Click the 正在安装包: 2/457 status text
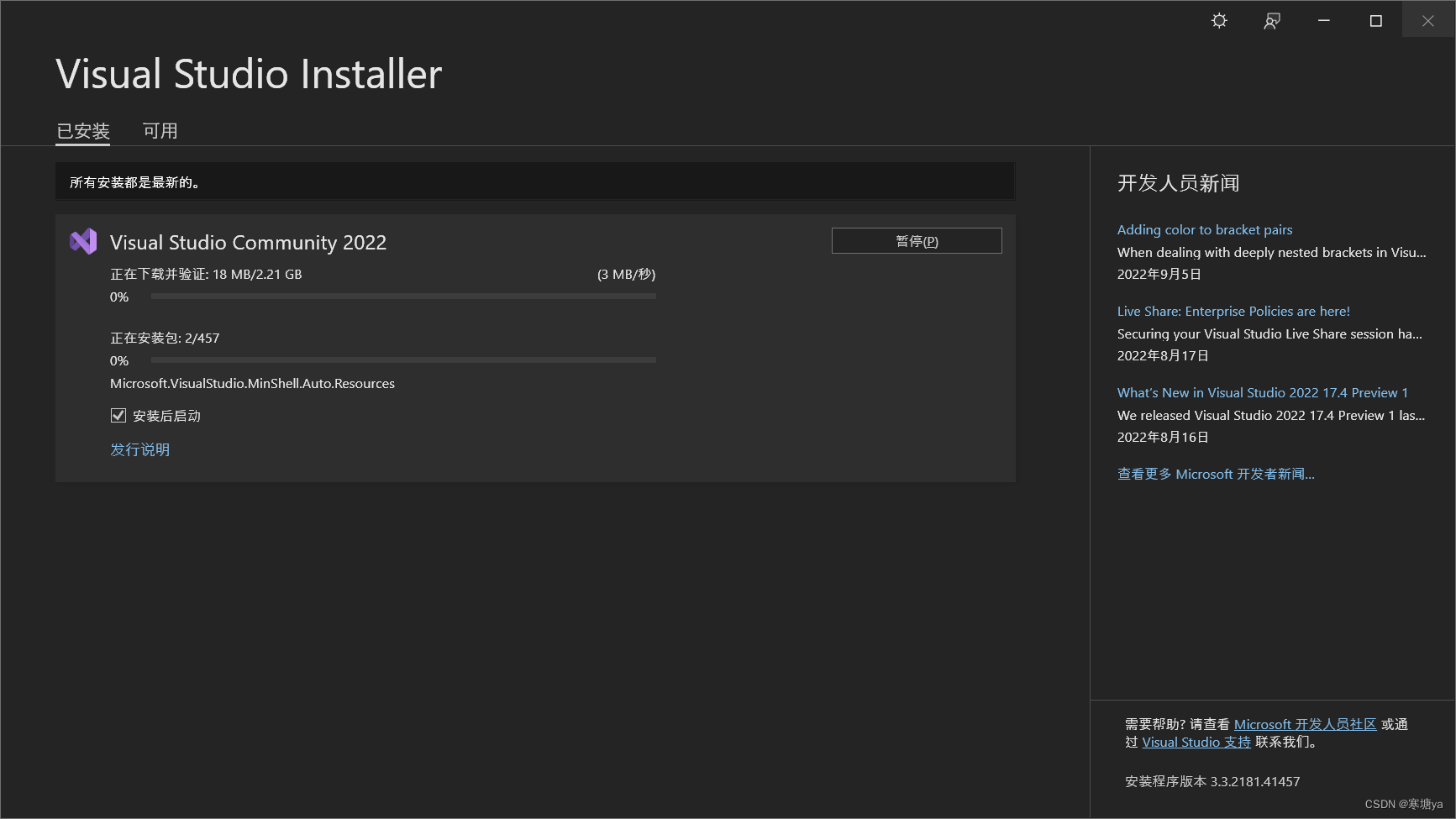The image size is (1456, 819). pos(165,338)
